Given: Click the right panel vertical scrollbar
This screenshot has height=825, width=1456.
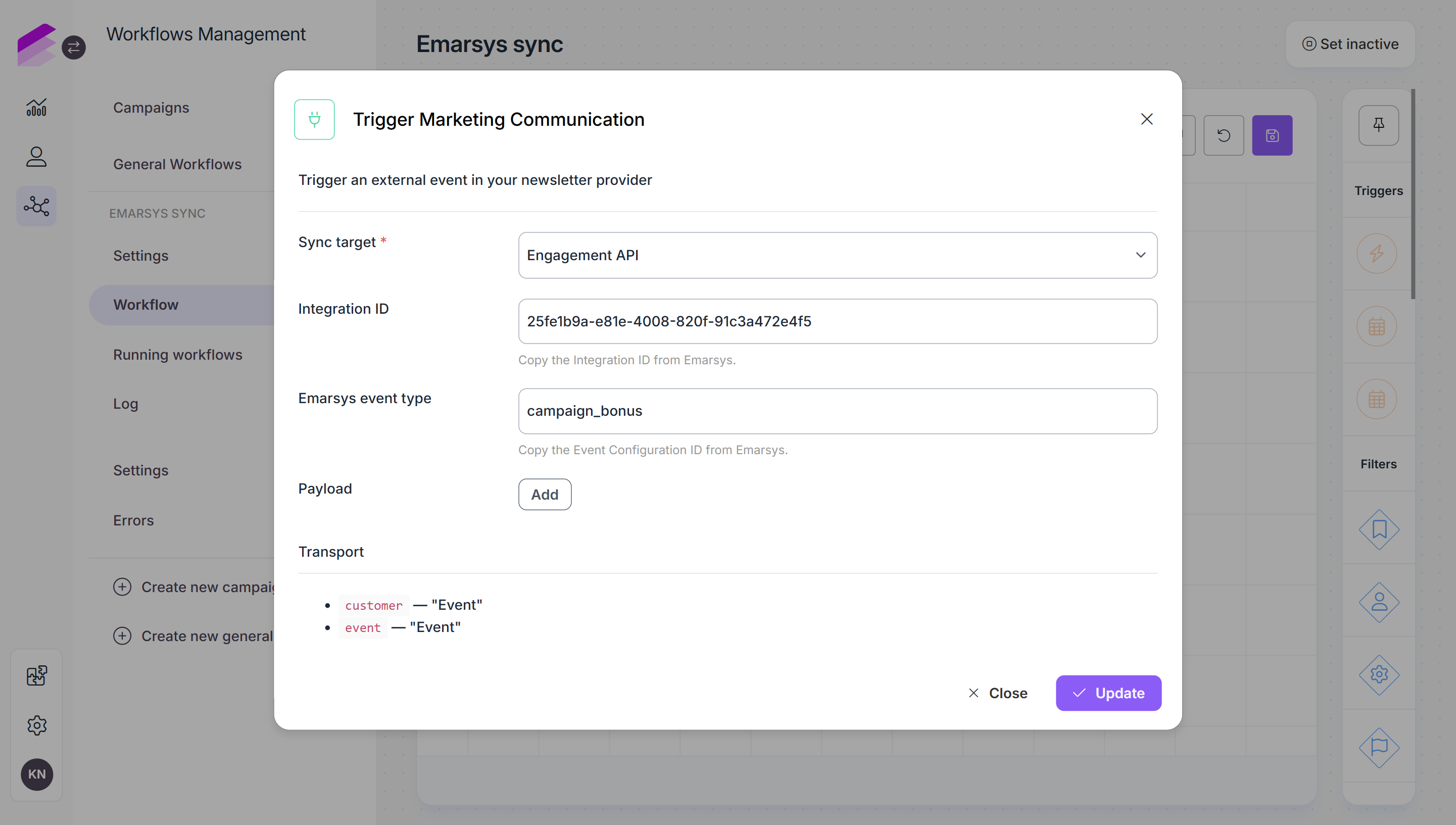Looking at the screenshot, I should pyautogui.click(x=1413, y=194).
